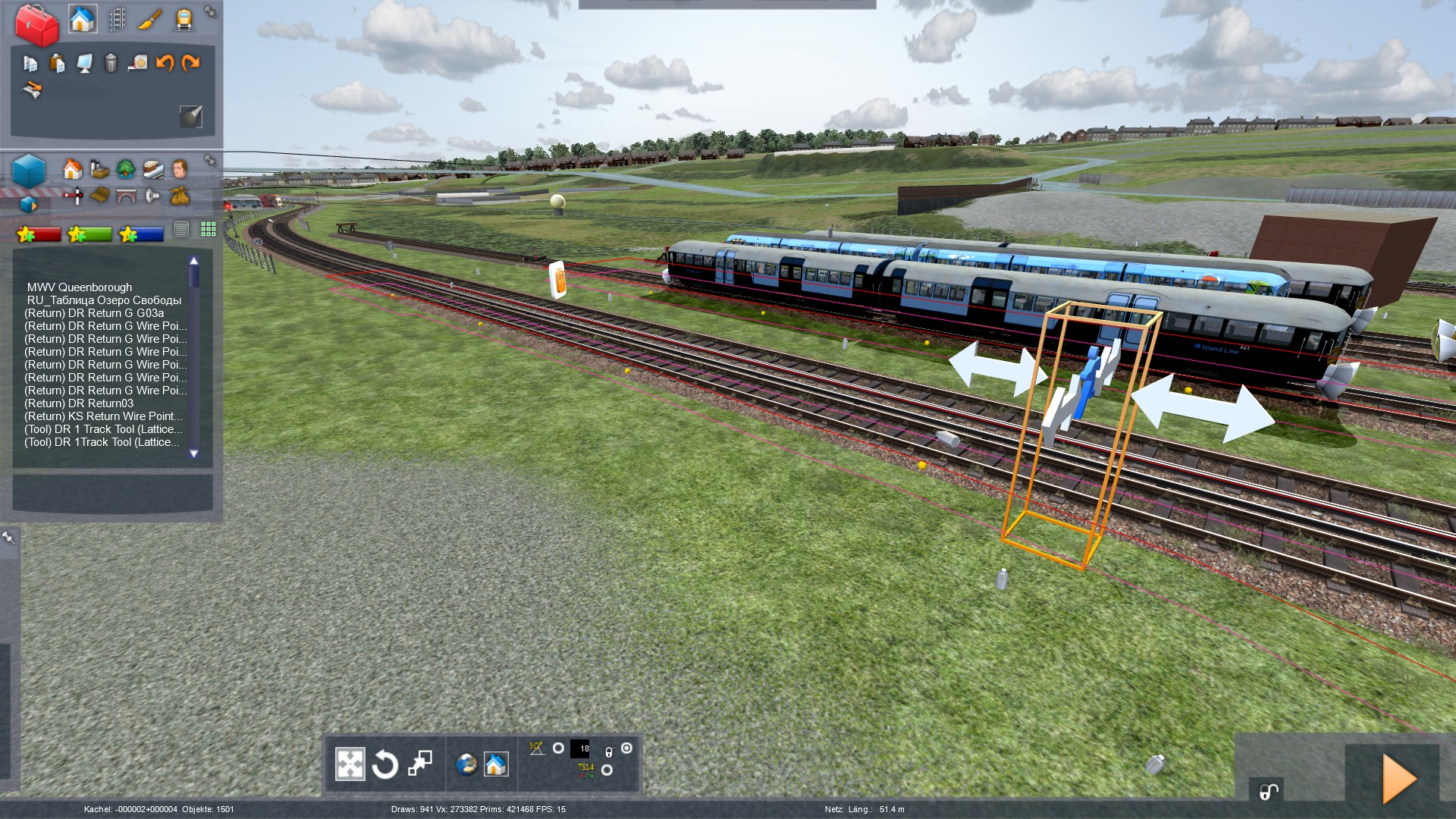The width and height of the screenshot is (1456, 819).
Task: Click the orange play scenario button
Action: tap(1399, 778)
